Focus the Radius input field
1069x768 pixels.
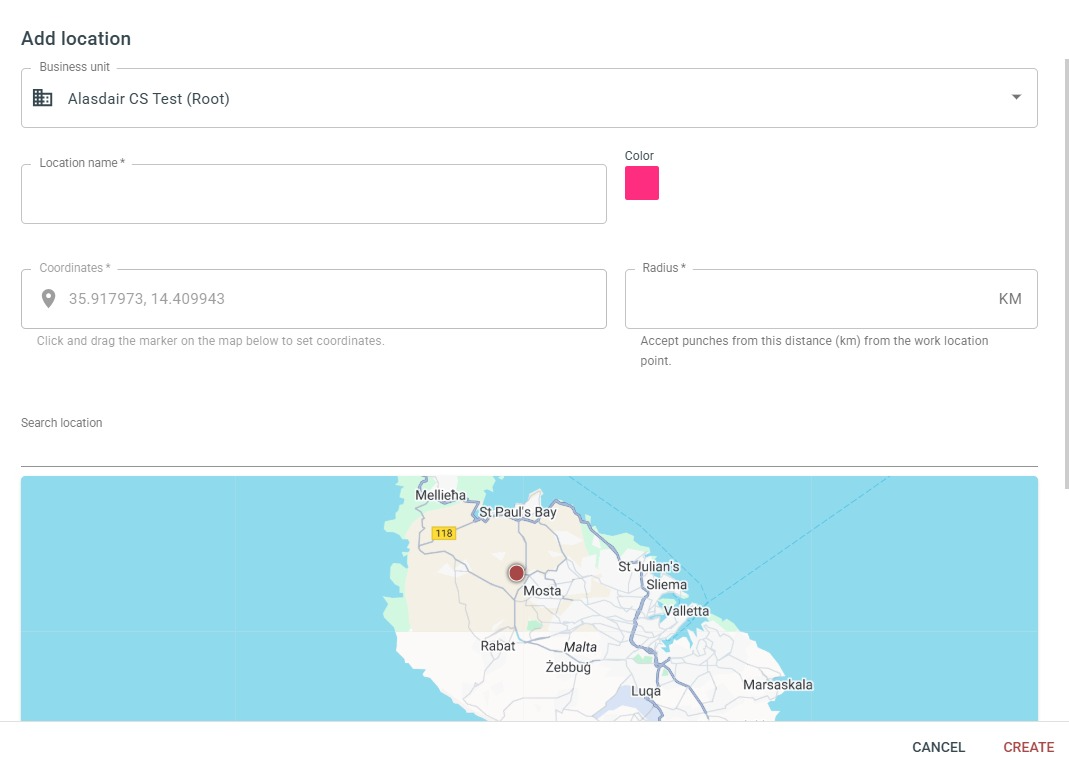831,299
